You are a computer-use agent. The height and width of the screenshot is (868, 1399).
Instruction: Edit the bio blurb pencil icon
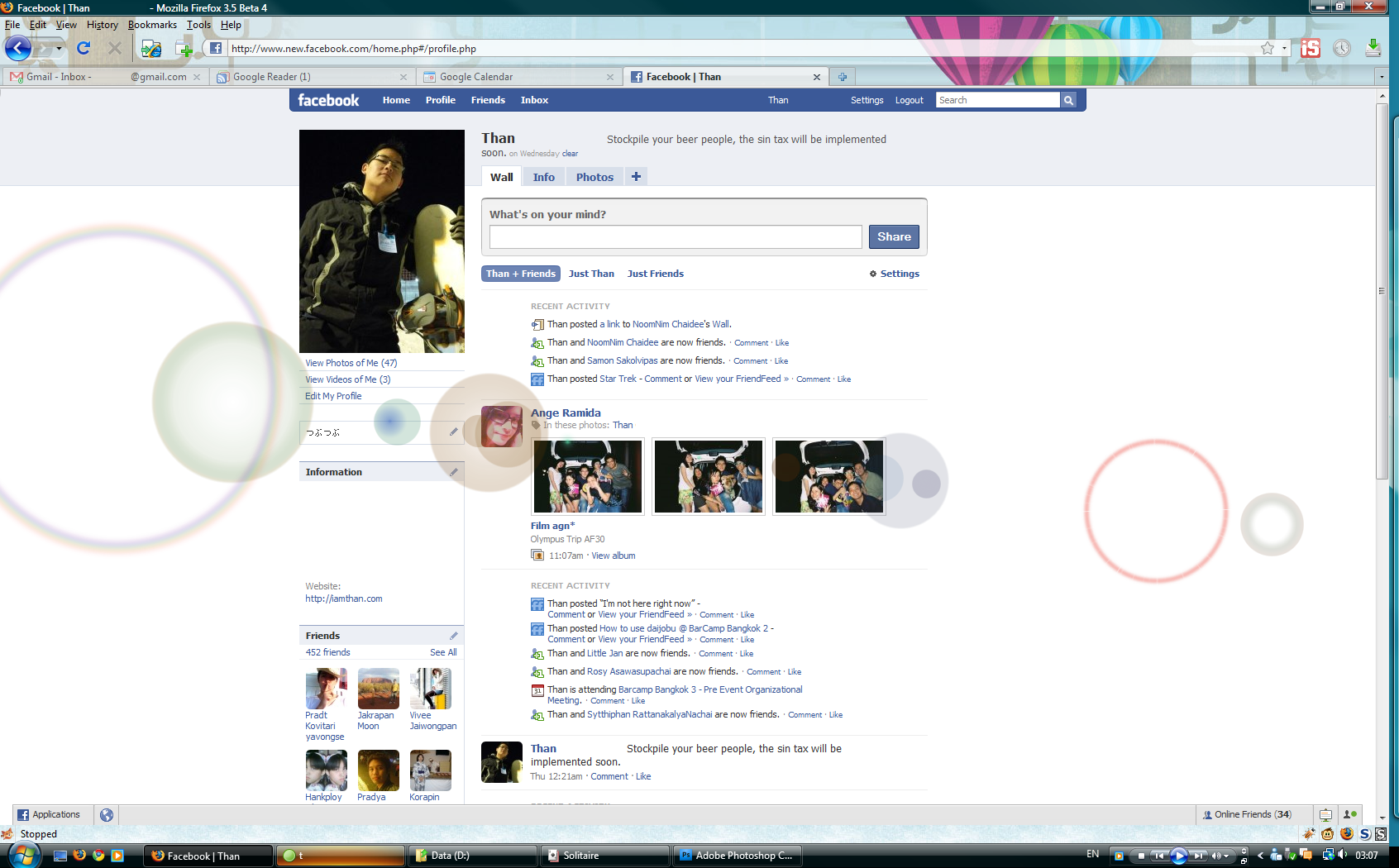tap(453, 432)
